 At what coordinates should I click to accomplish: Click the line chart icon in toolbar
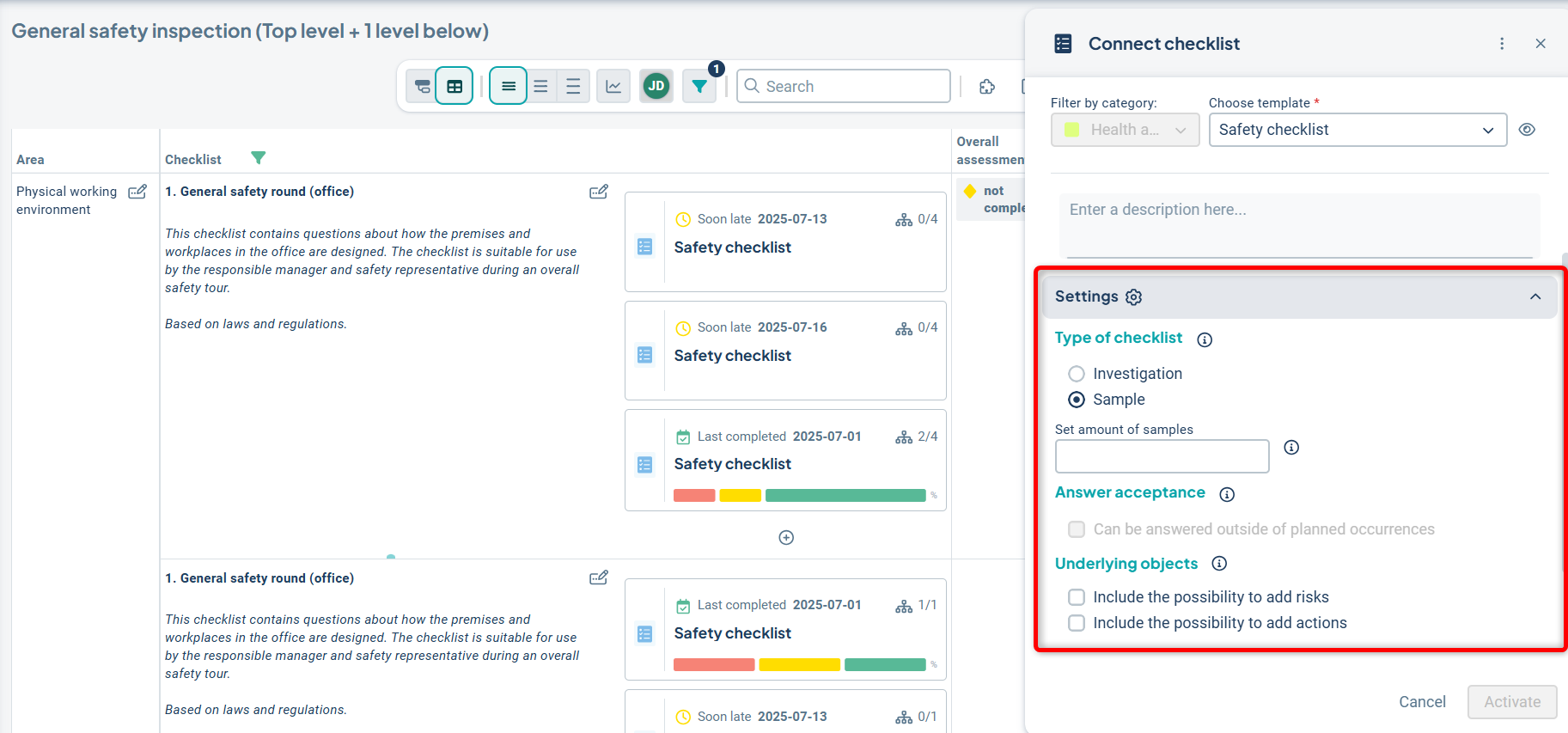[613, 86]
